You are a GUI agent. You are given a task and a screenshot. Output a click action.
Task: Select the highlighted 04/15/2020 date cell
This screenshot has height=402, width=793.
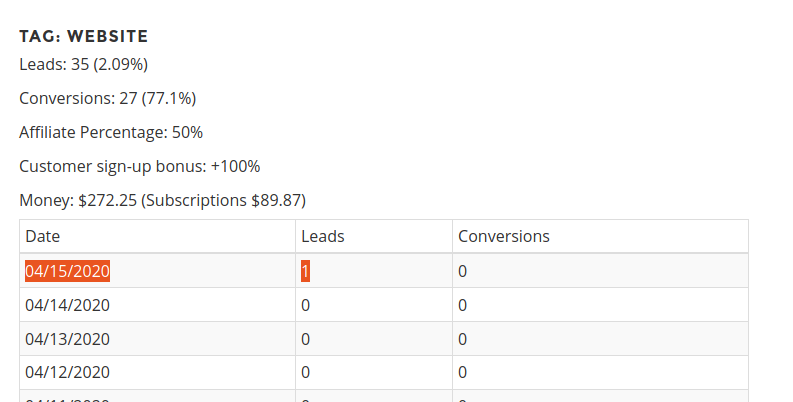coord(67,271)
